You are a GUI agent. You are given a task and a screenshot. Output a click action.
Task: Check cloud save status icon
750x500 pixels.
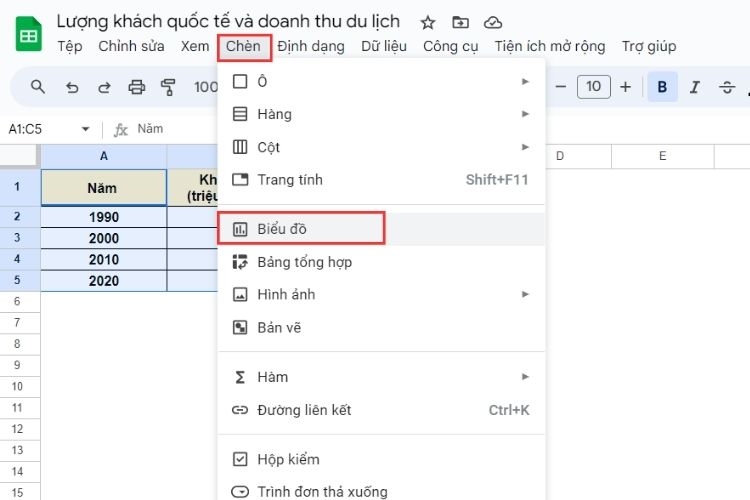point(493,22)
